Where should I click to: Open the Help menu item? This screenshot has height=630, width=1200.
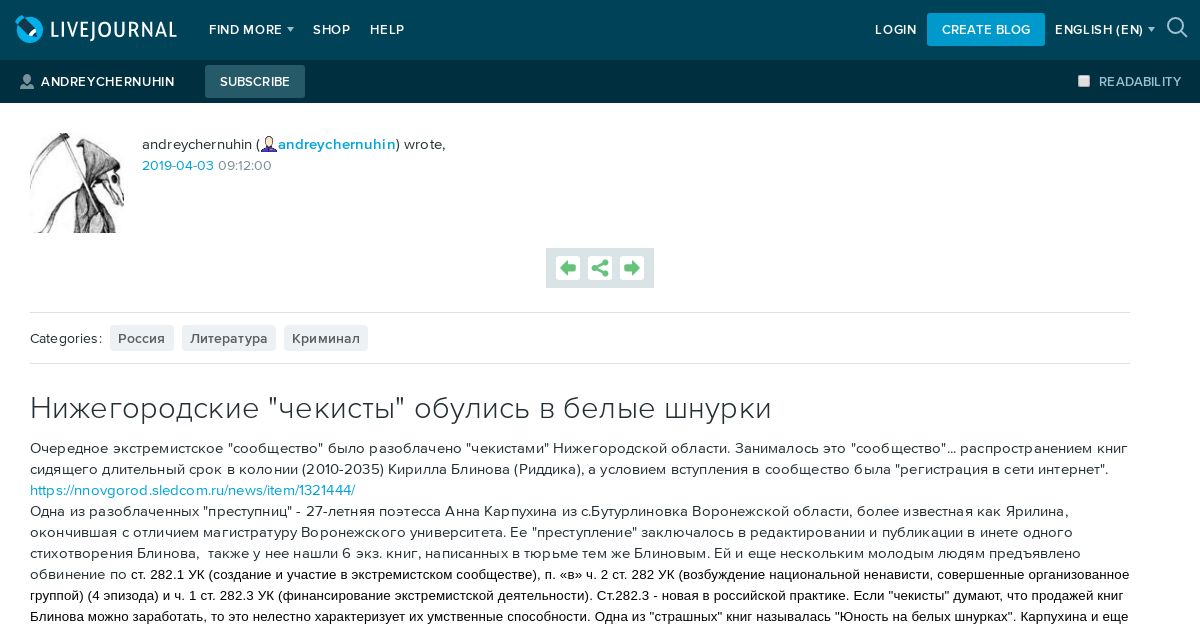[x=387, y=30]
